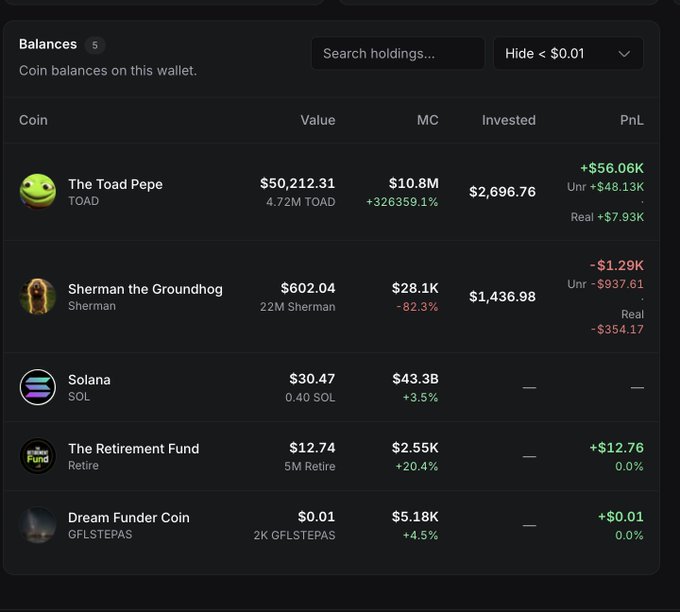The width and height of the screenshot is (680, 612).
Task: Click 22M Sherman holding amount
Action: point(298,307)
